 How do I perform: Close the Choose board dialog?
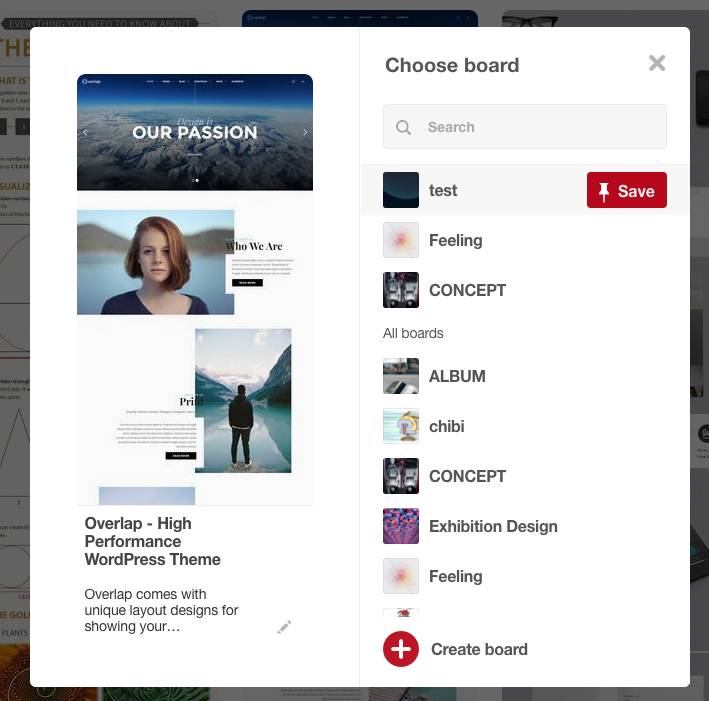657,64
